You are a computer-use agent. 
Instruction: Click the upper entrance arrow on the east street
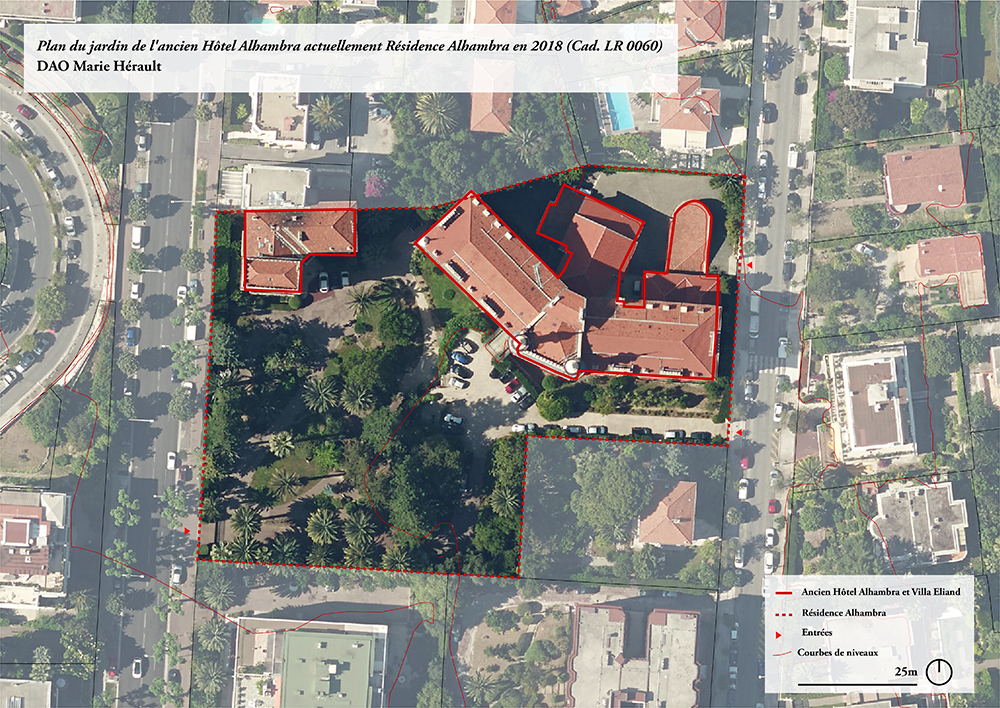(749, 264)
